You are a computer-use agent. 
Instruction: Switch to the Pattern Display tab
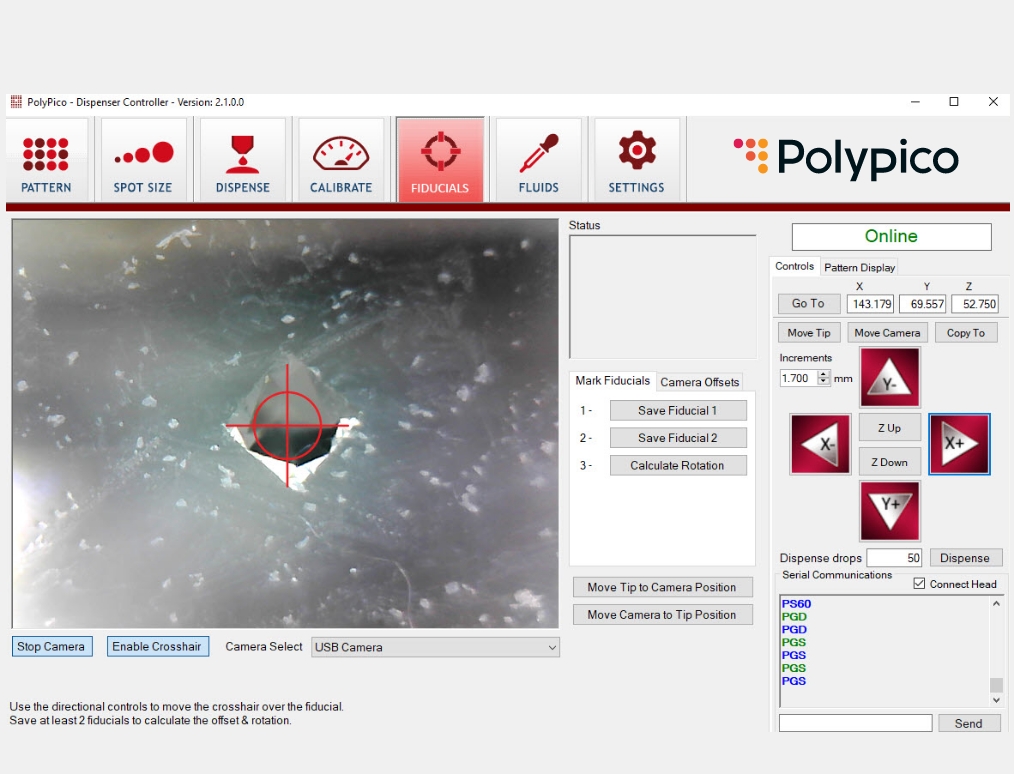pyautogui.click(x=859, y=268)
